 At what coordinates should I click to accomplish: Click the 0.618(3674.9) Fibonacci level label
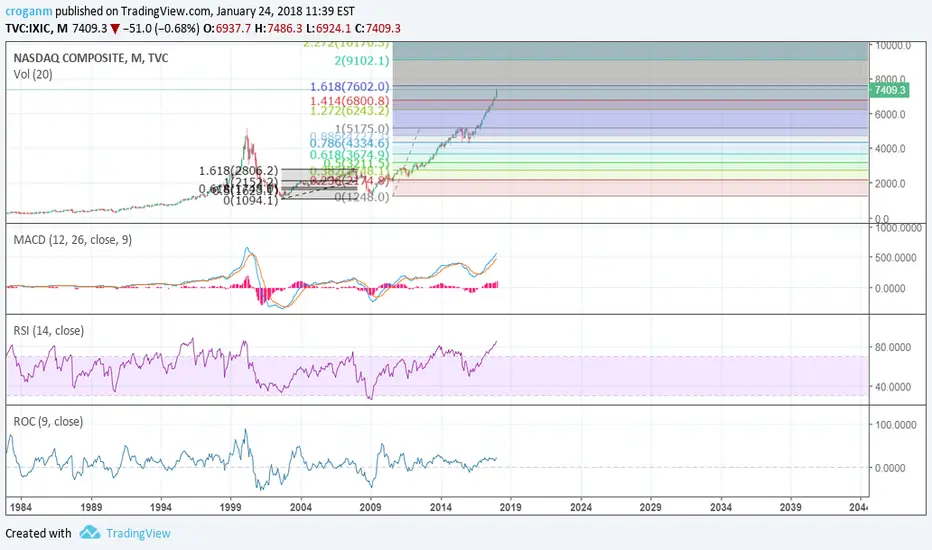point(350,156)
